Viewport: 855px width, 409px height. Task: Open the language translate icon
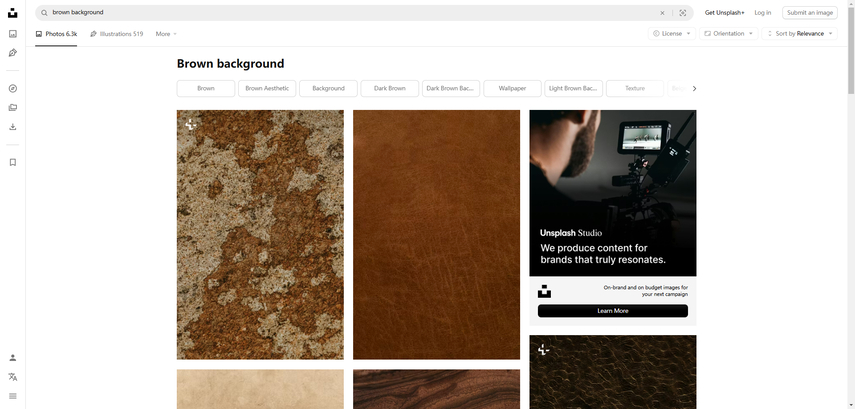tap(13, 377)
